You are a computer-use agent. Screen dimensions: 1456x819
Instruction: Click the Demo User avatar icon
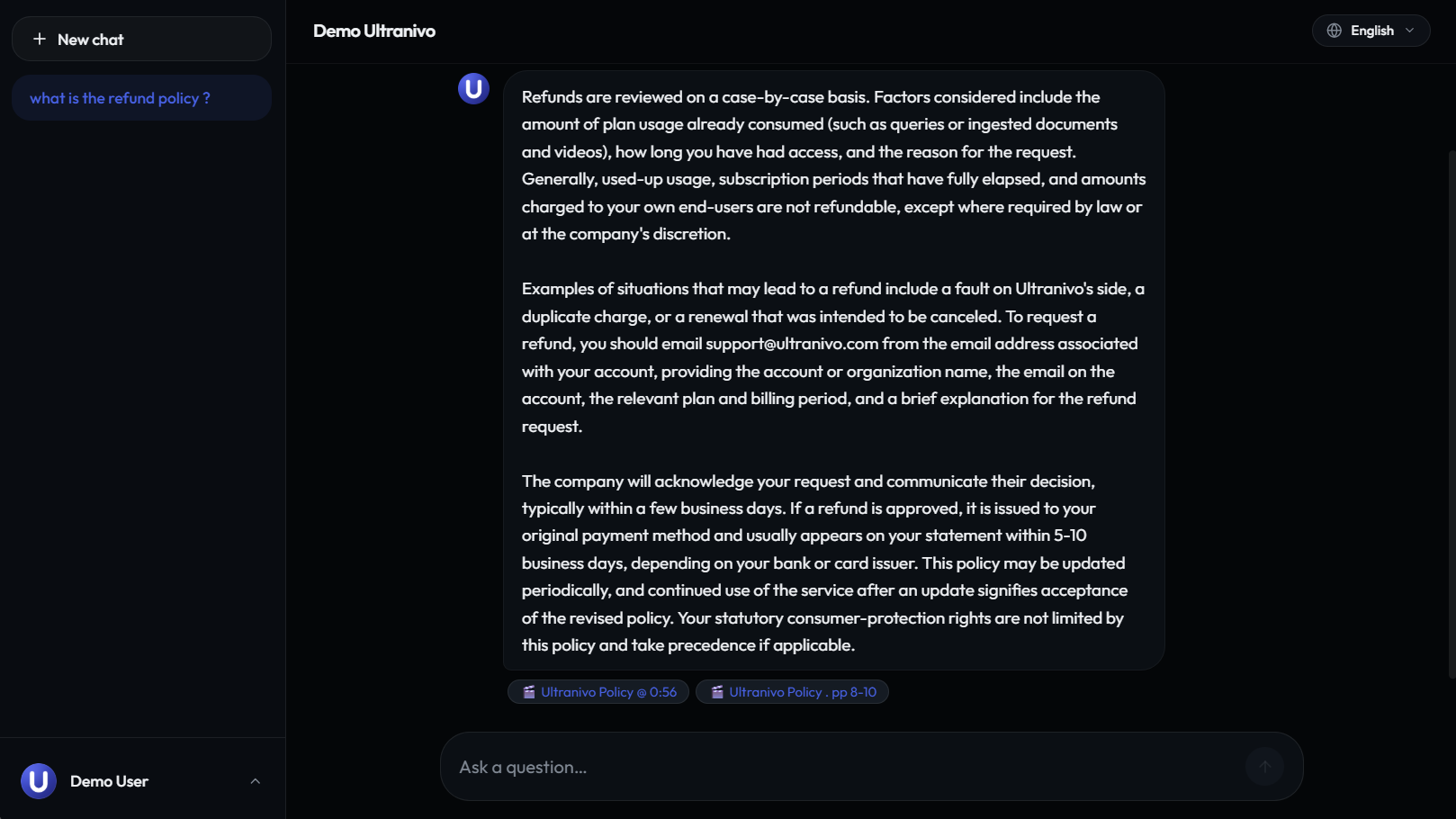coord(39,781)
